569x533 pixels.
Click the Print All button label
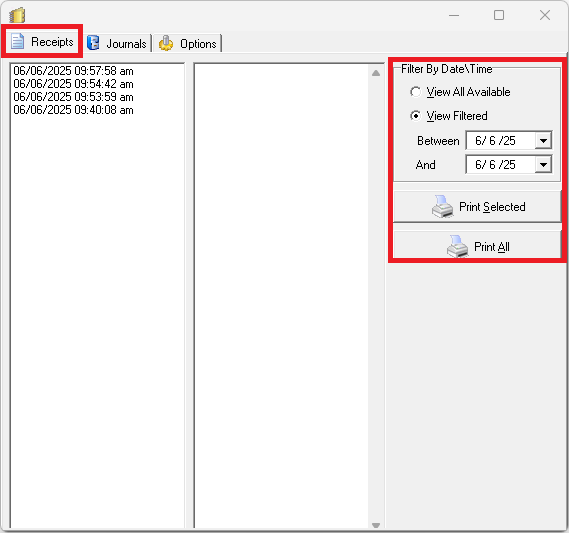click(x=492, y=247)
